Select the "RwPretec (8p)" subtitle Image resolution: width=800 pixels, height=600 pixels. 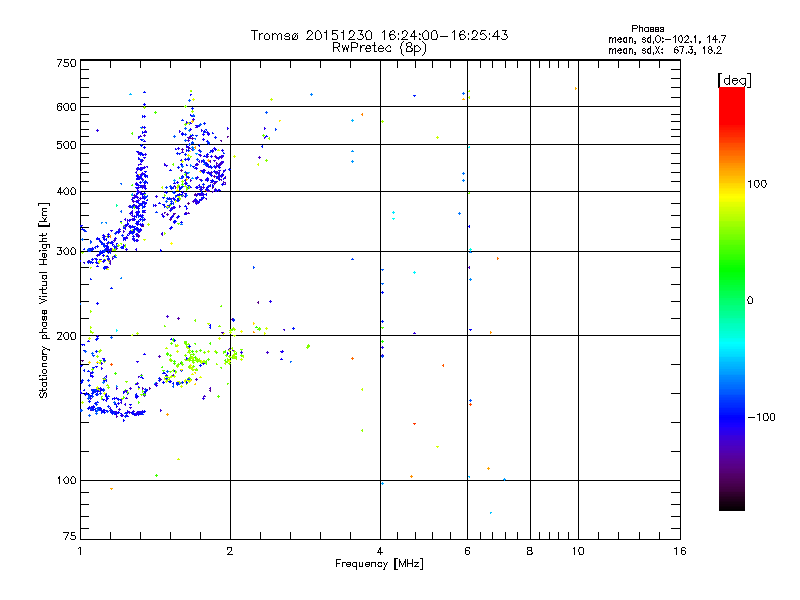click(379, 48)
